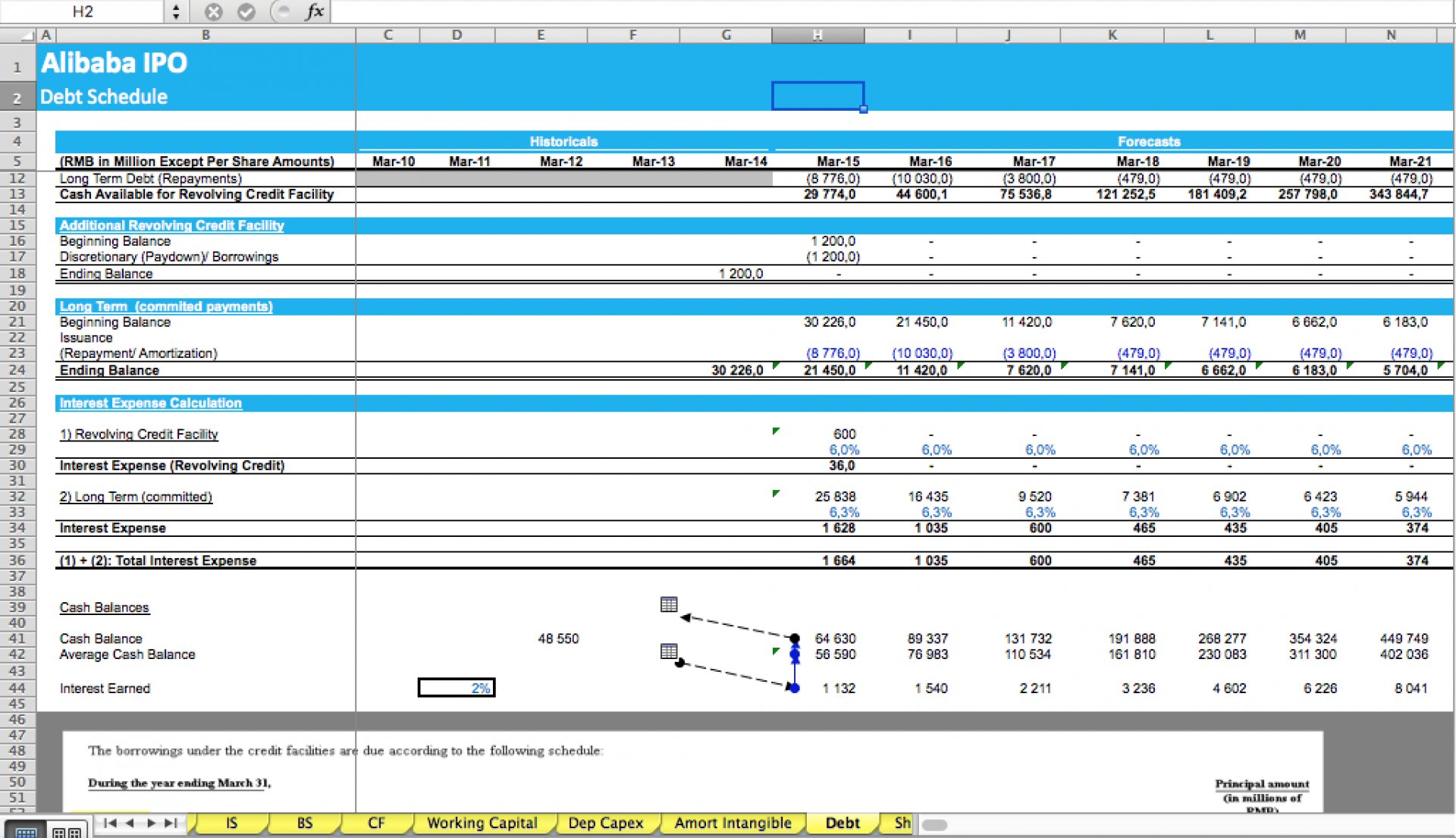This screenshot has width=1456, height=838.
Task: Select the Historicals header cell
Action: tap(563, 142)
